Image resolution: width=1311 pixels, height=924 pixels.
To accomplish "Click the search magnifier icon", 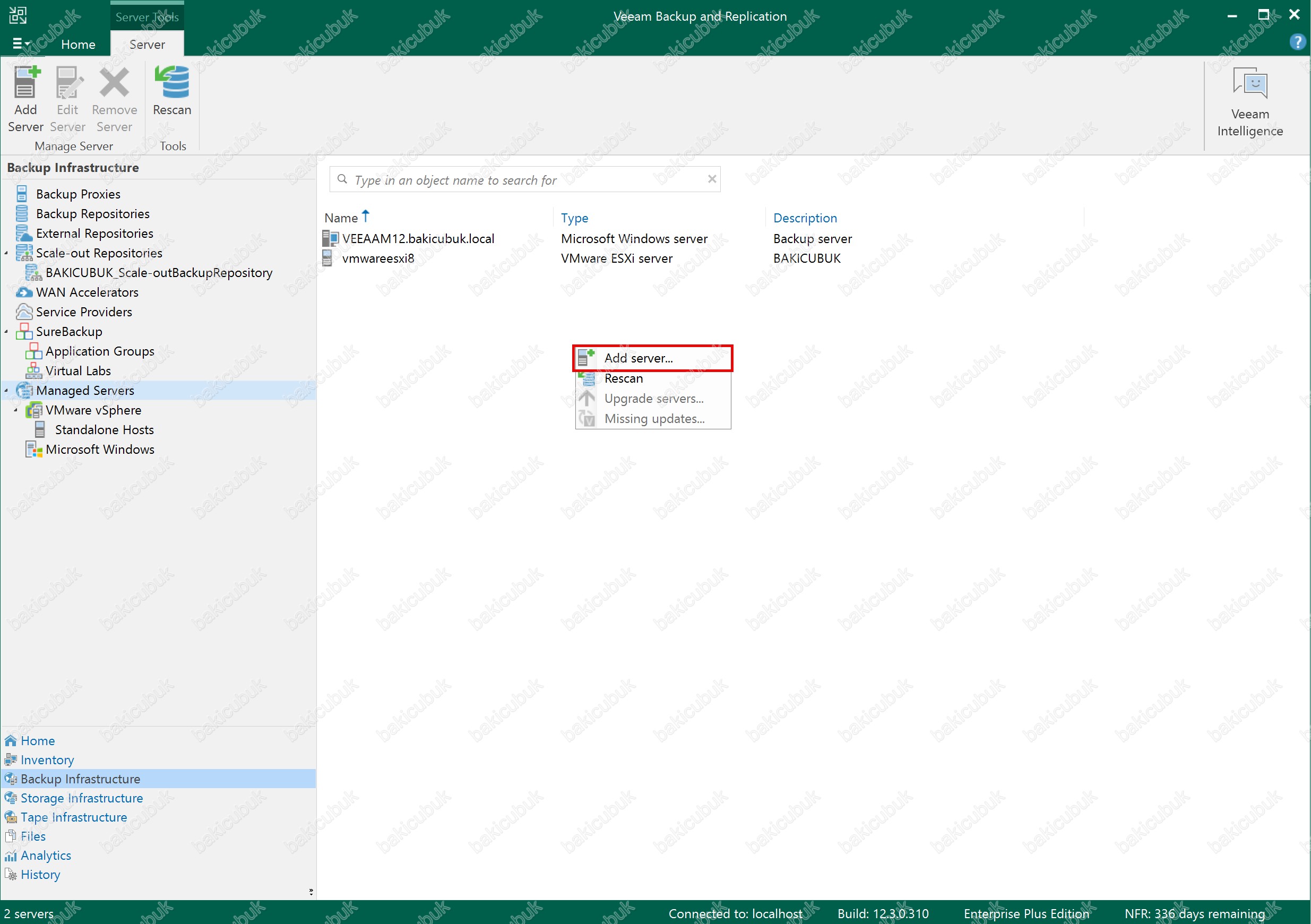I will tap(342, 179).
